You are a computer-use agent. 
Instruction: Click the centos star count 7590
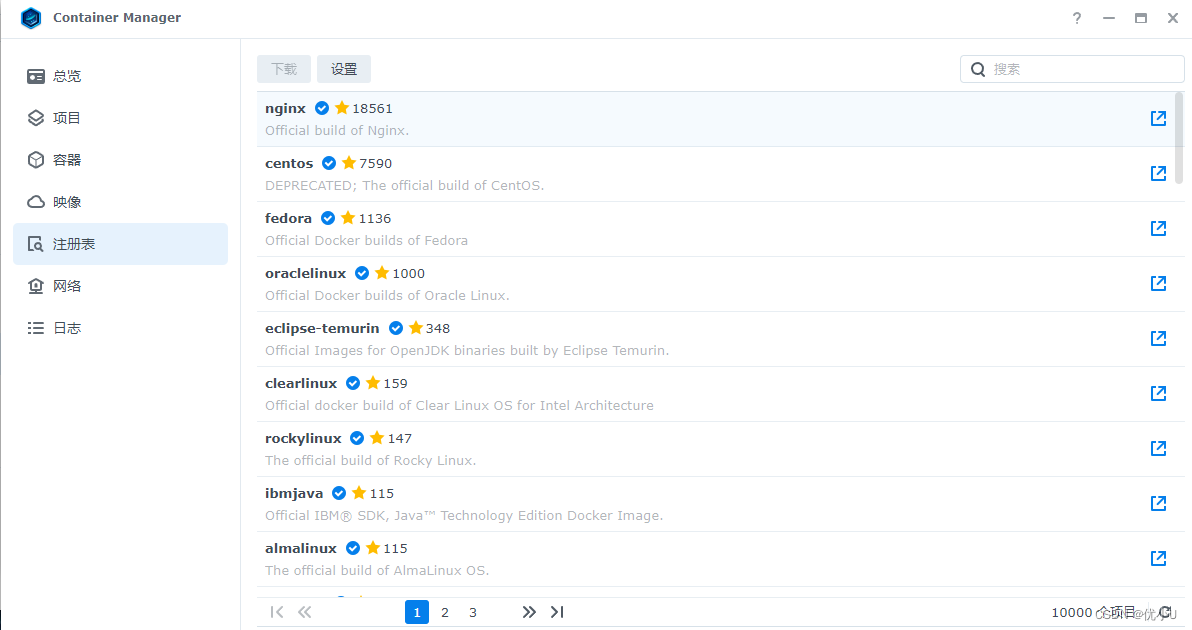(x=376, y=163)
